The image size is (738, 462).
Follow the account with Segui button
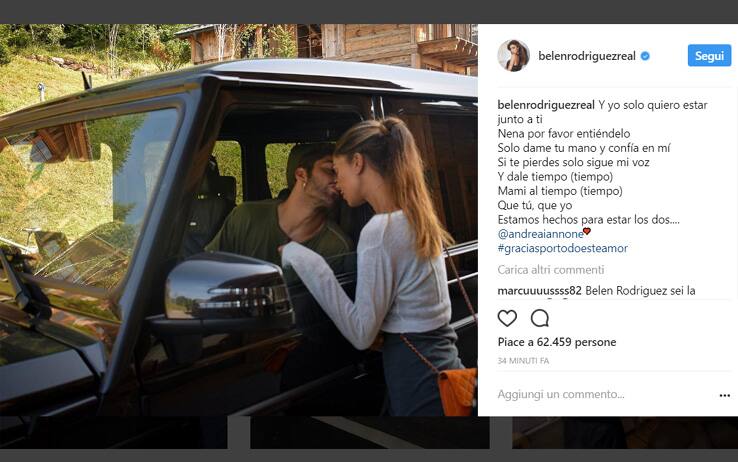709,56
